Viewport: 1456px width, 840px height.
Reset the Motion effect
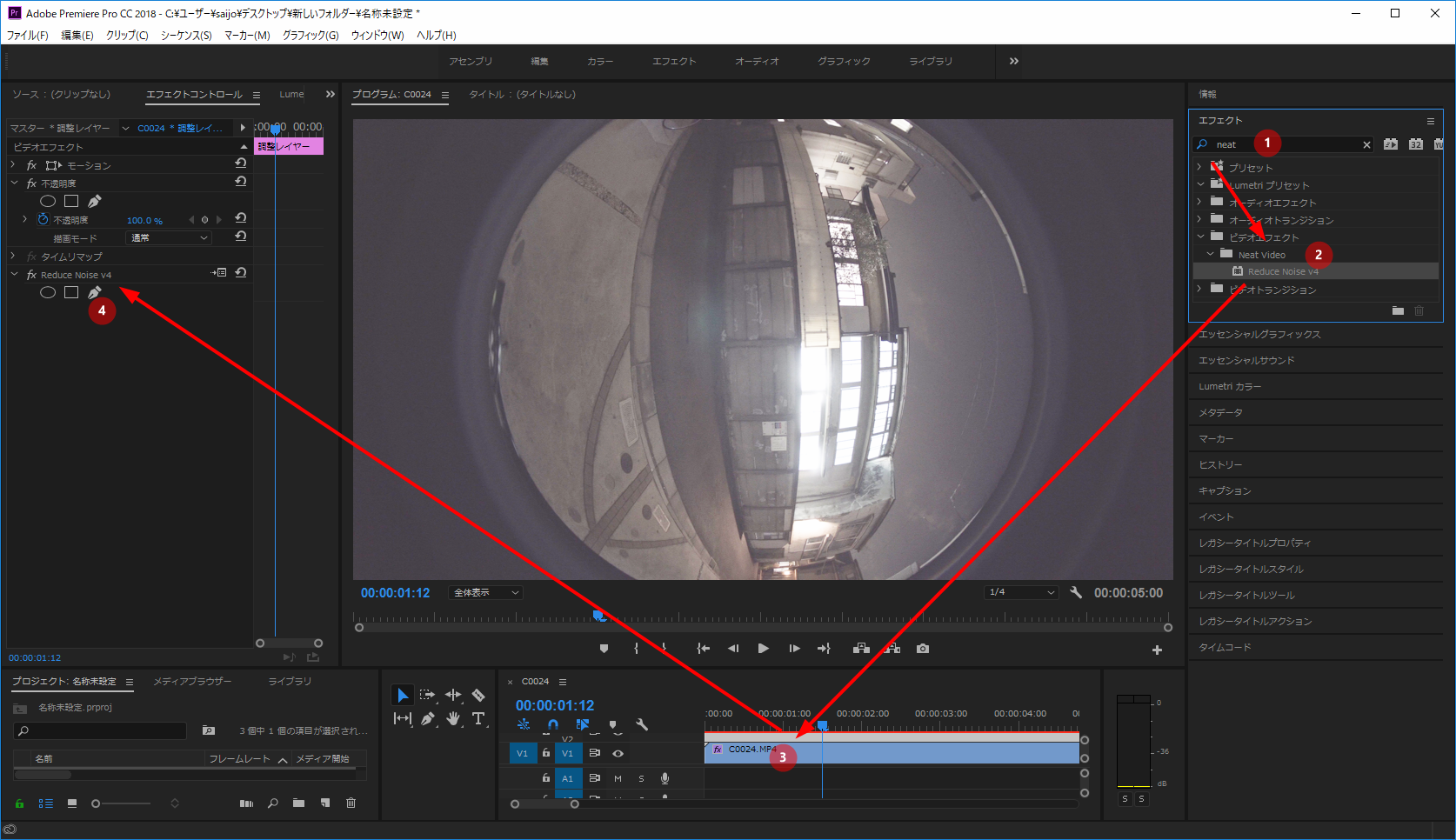click(241, 163)
